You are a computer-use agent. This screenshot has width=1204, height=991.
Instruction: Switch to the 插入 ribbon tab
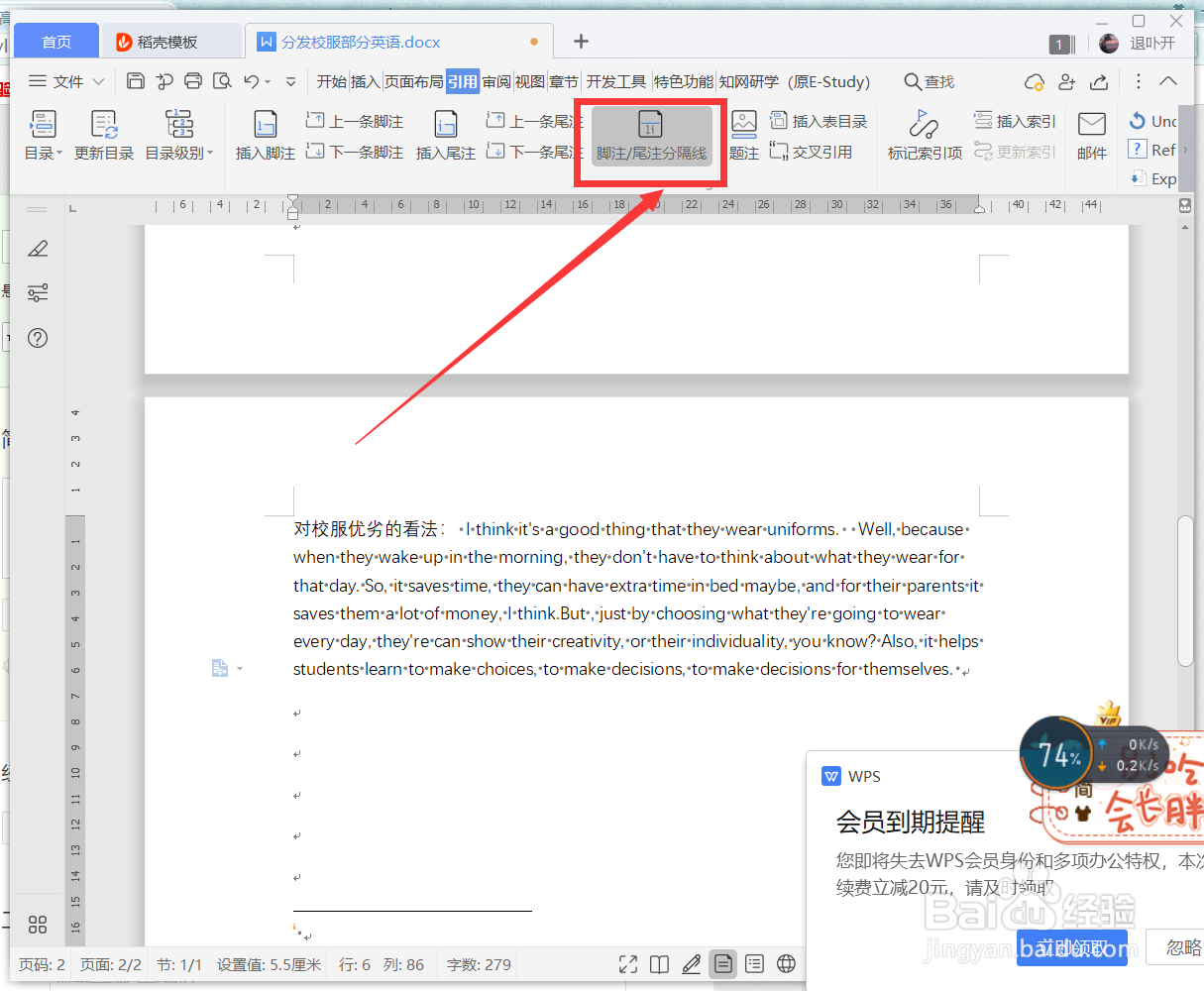pyautogui.click(x=366, y=81)
